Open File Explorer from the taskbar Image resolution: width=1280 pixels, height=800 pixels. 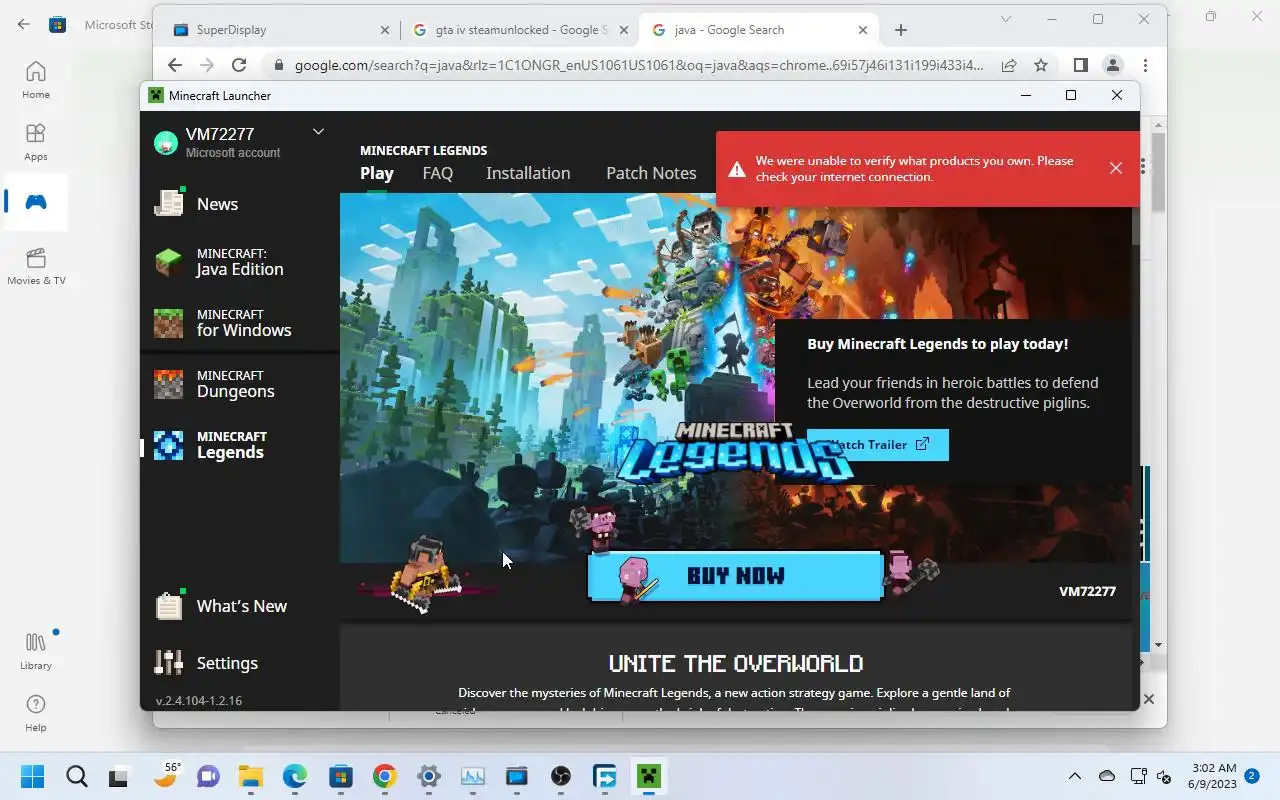pyautogui.click(x=250, y=776)
